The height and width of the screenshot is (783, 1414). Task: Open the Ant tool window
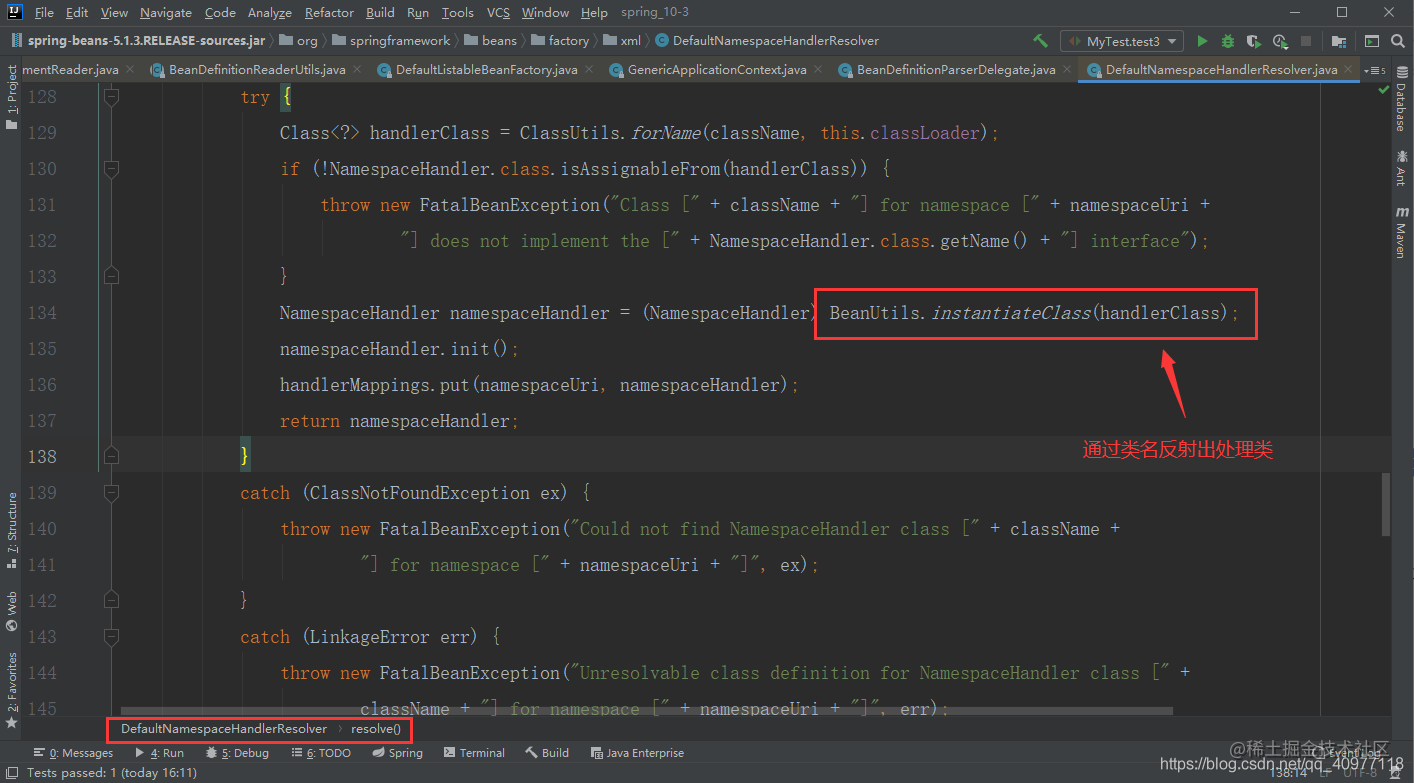1400,167
